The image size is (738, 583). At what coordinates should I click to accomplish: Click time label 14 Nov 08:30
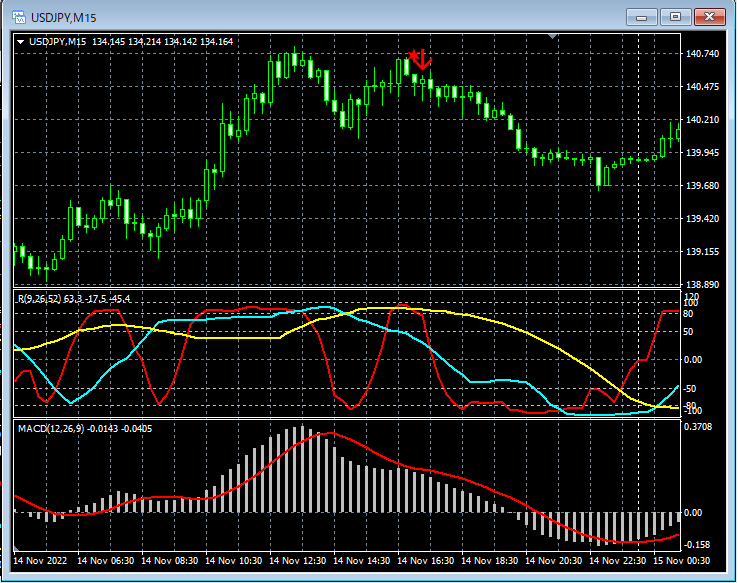[169, 561]
